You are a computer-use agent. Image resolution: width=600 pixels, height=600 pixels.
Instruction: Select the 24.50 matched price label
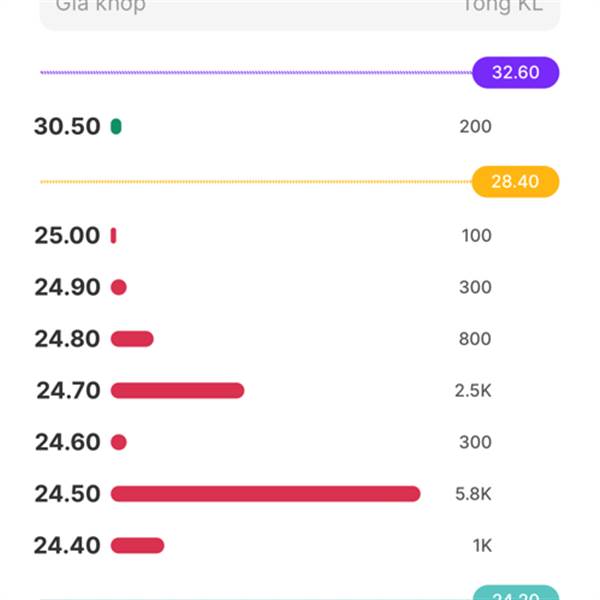coord(67,494)
